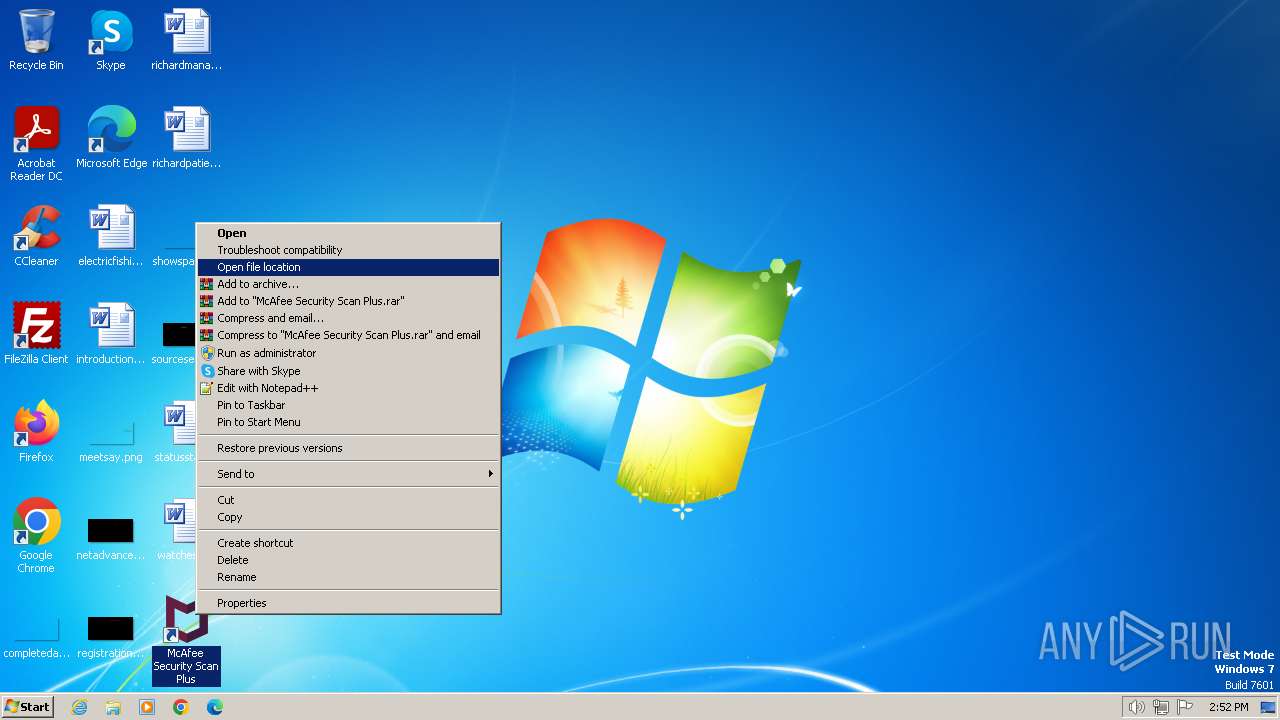Choose Create shortcut
This screenshot has height=720, width=1280.
point(348,543)
